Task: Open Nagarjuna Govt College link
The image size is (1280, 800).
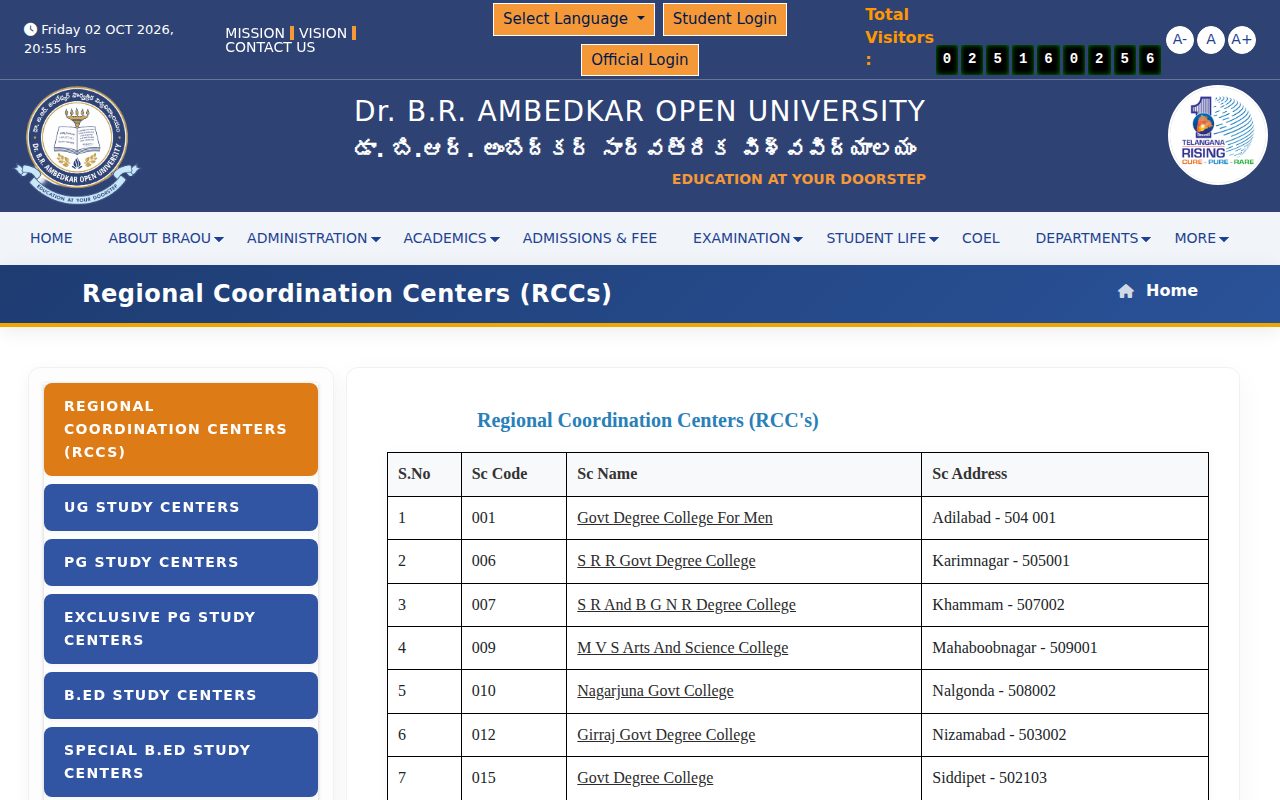Action: click(x=655, y=691)
